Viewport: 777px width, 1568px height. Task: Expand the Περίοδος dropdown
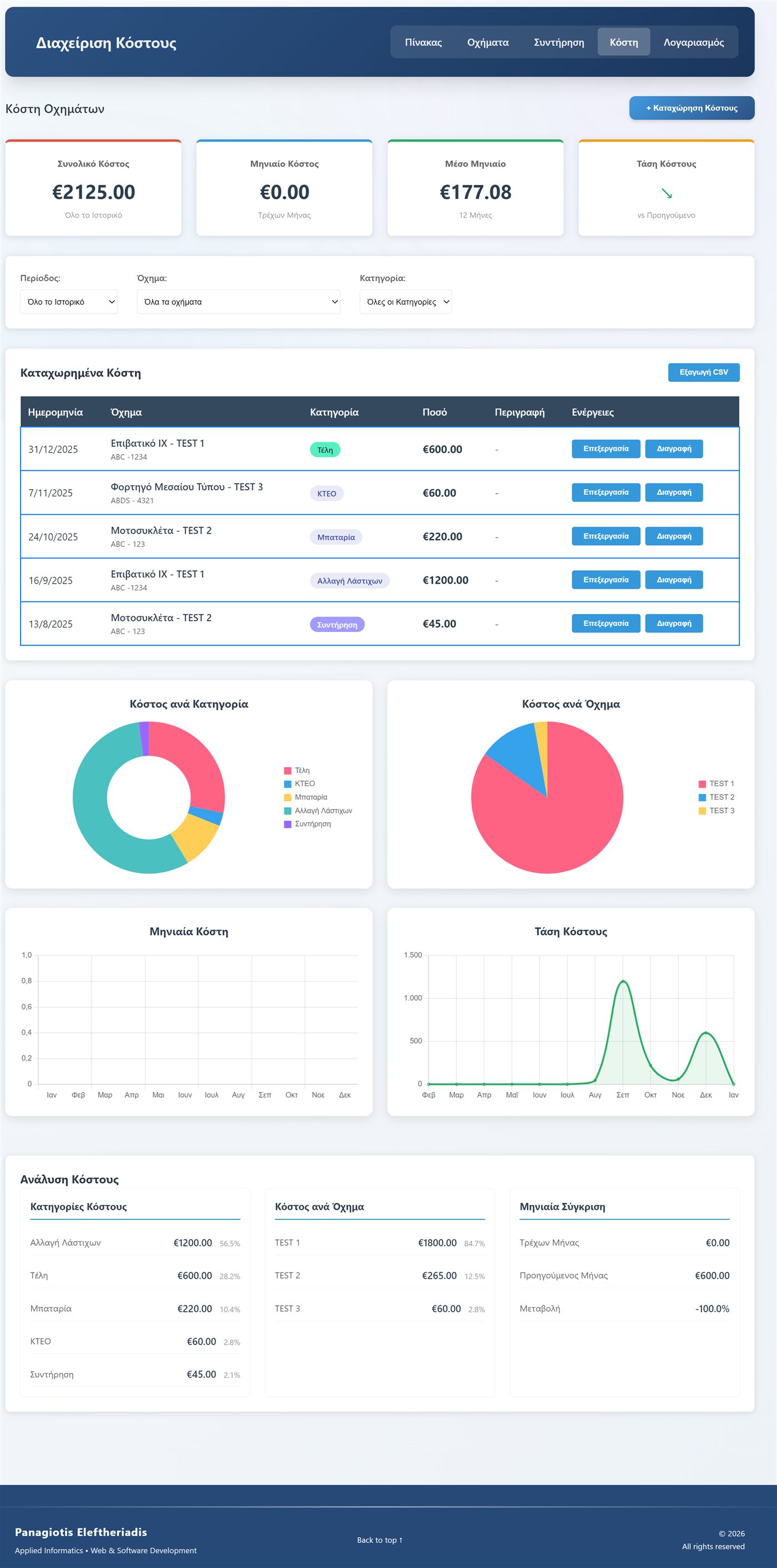(x=69, y=302)
